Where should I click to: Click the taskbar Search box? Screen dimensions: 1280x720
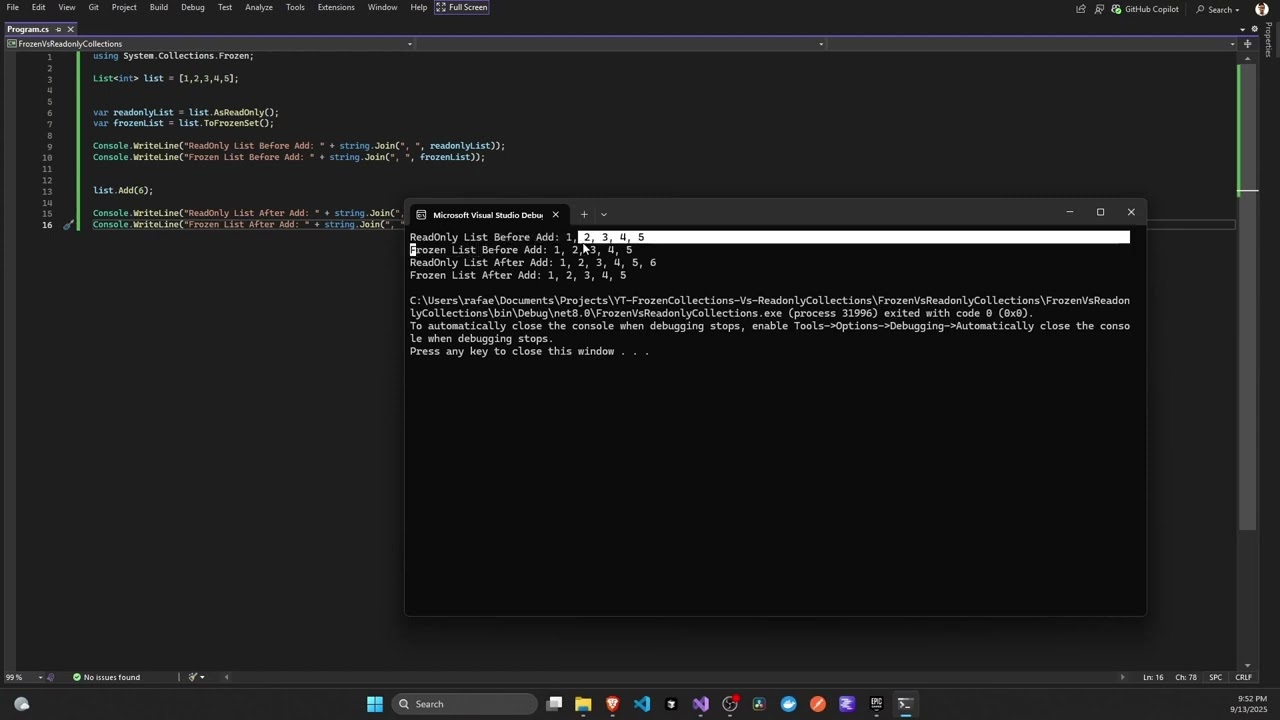tap(464, 704)
